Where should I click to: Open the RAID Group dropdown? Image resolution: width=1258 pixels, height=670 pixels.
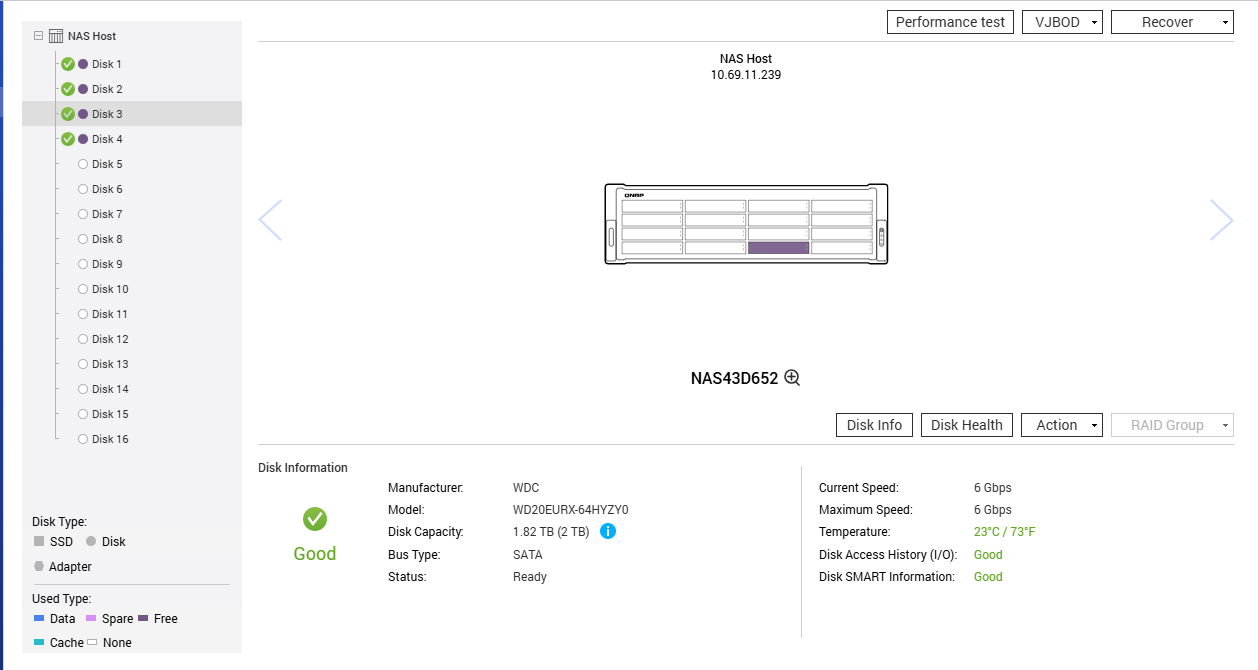(x=1172, y=425)
